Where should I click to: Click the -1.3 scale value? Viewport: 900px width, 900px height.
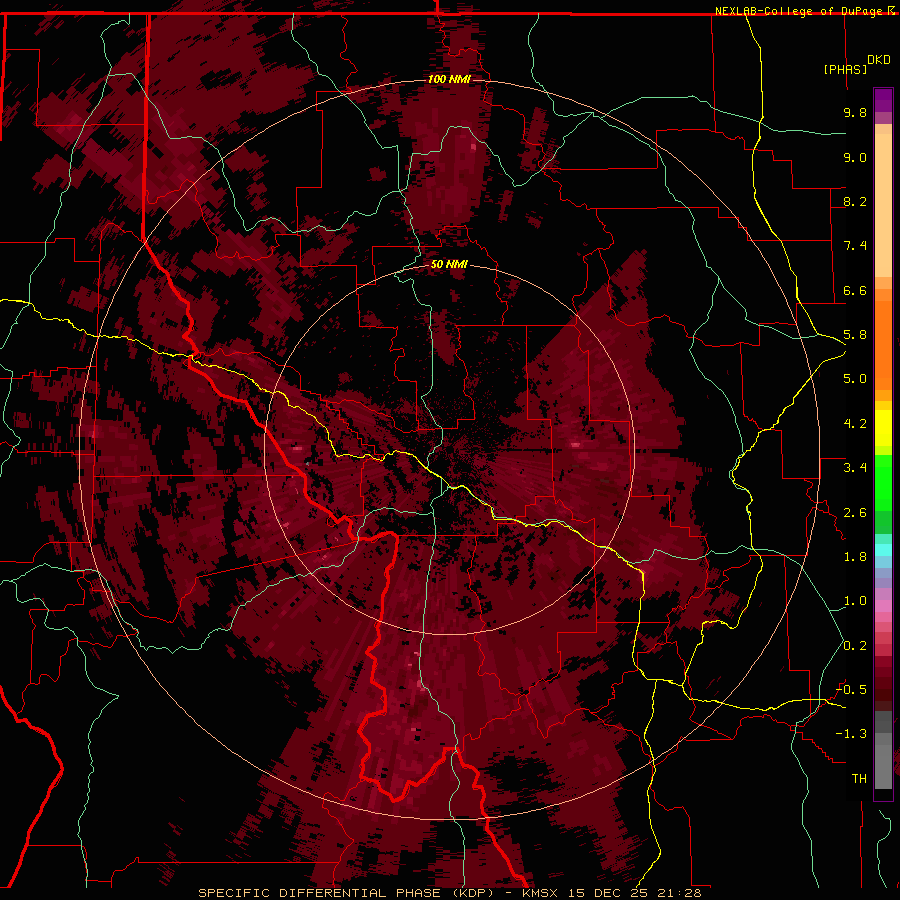click(x=851, y=734)
